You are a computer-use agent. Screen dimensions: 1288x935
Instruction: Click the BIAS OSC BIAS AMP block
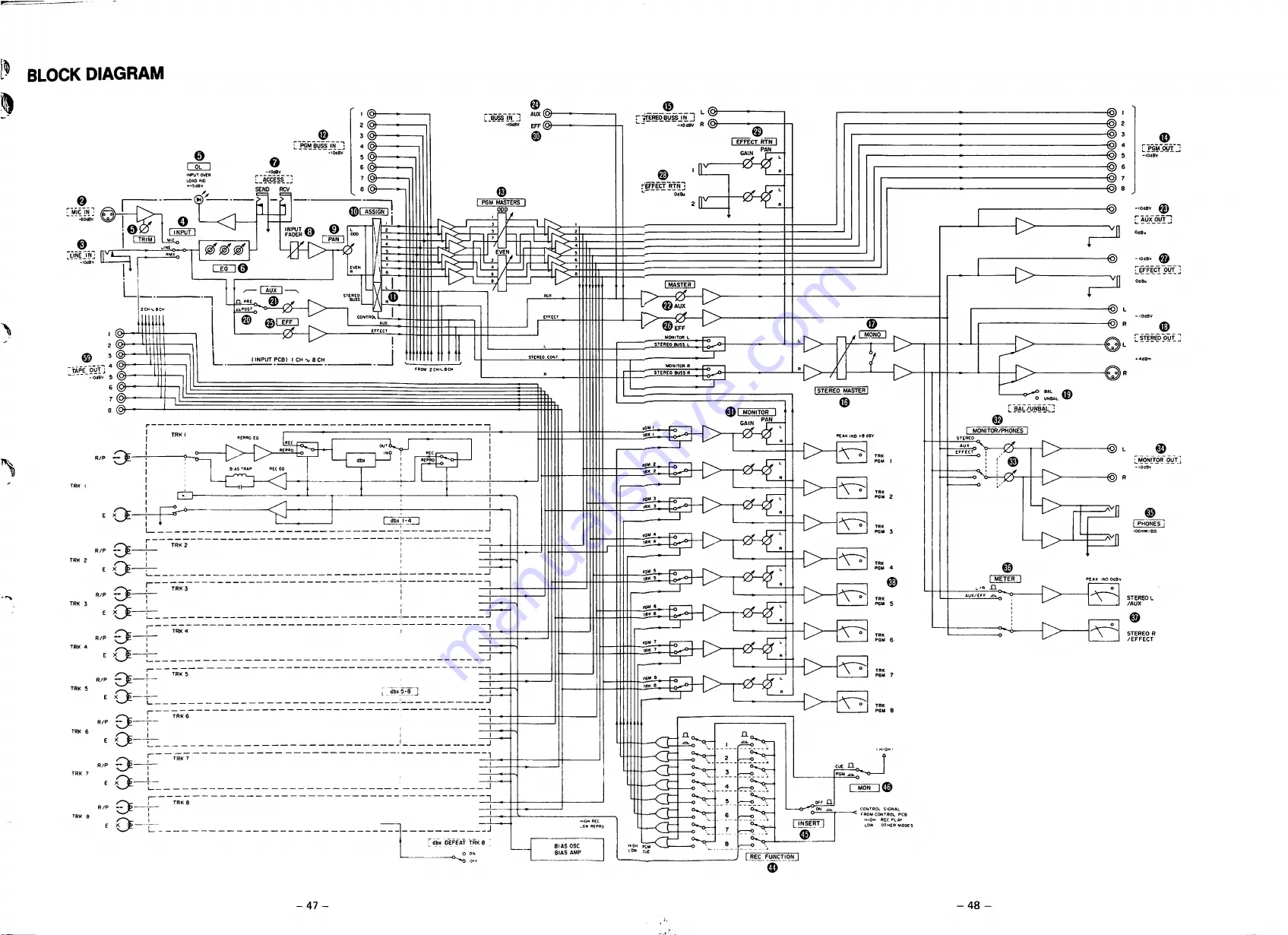[x=567, y=850]
